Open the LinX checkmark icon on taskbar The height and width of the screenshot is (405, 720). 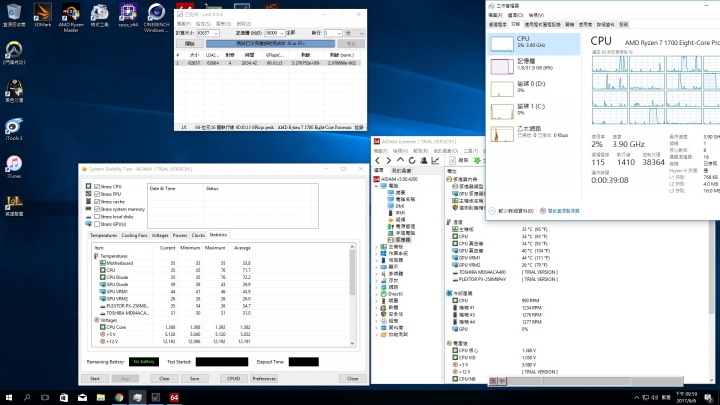click(x=156, y=397)
